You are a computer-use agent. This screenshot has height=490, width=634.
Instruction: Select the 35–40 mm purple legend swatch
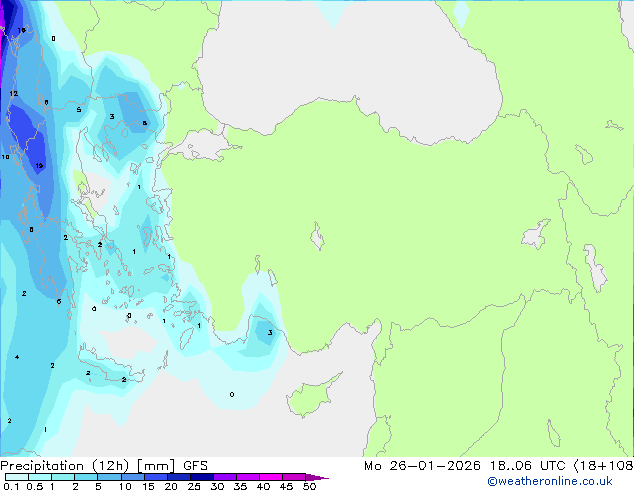tap(248, 477)
